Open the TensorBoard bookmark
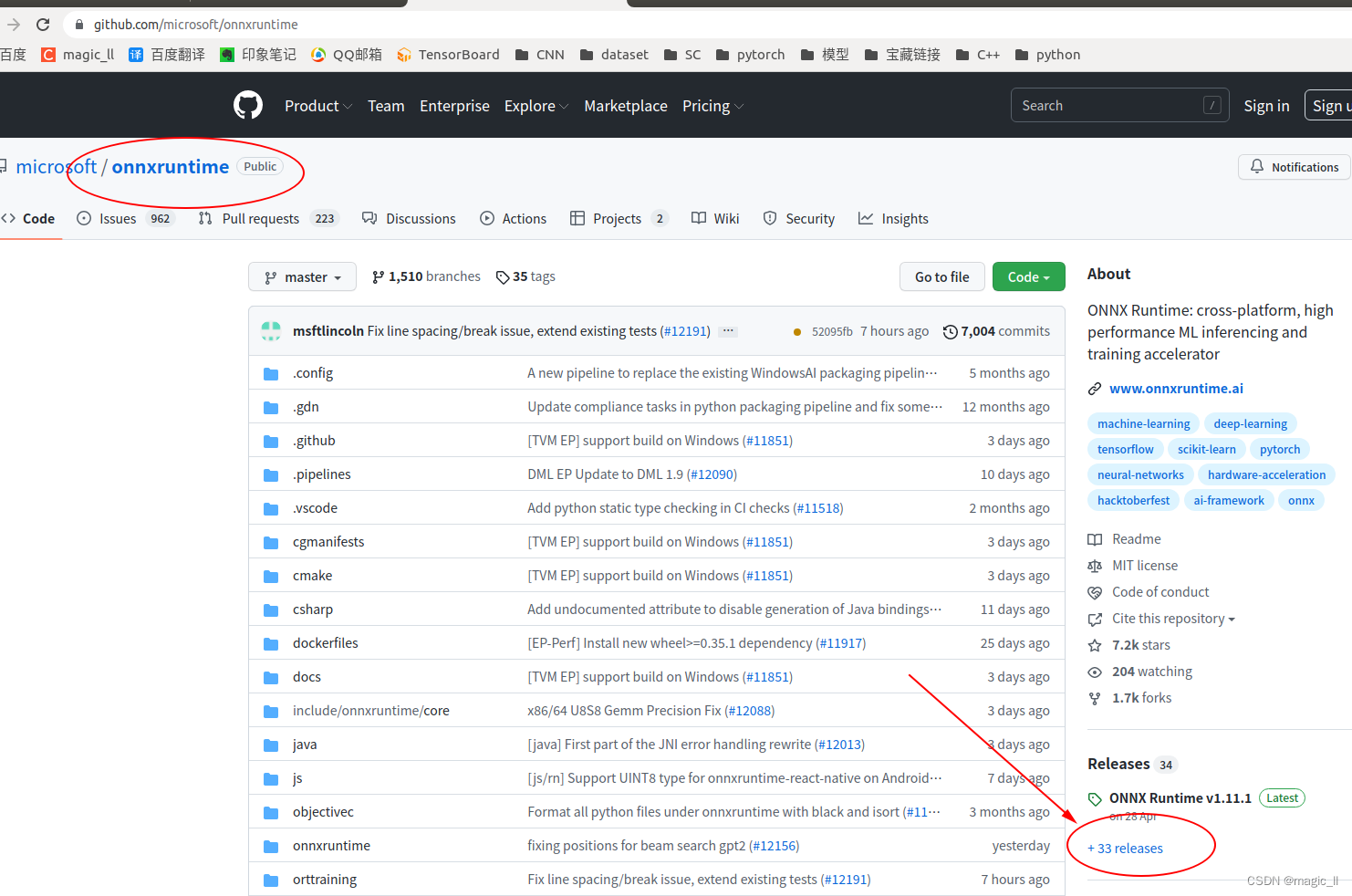1352x896 pixels. (x=448, y=55)
